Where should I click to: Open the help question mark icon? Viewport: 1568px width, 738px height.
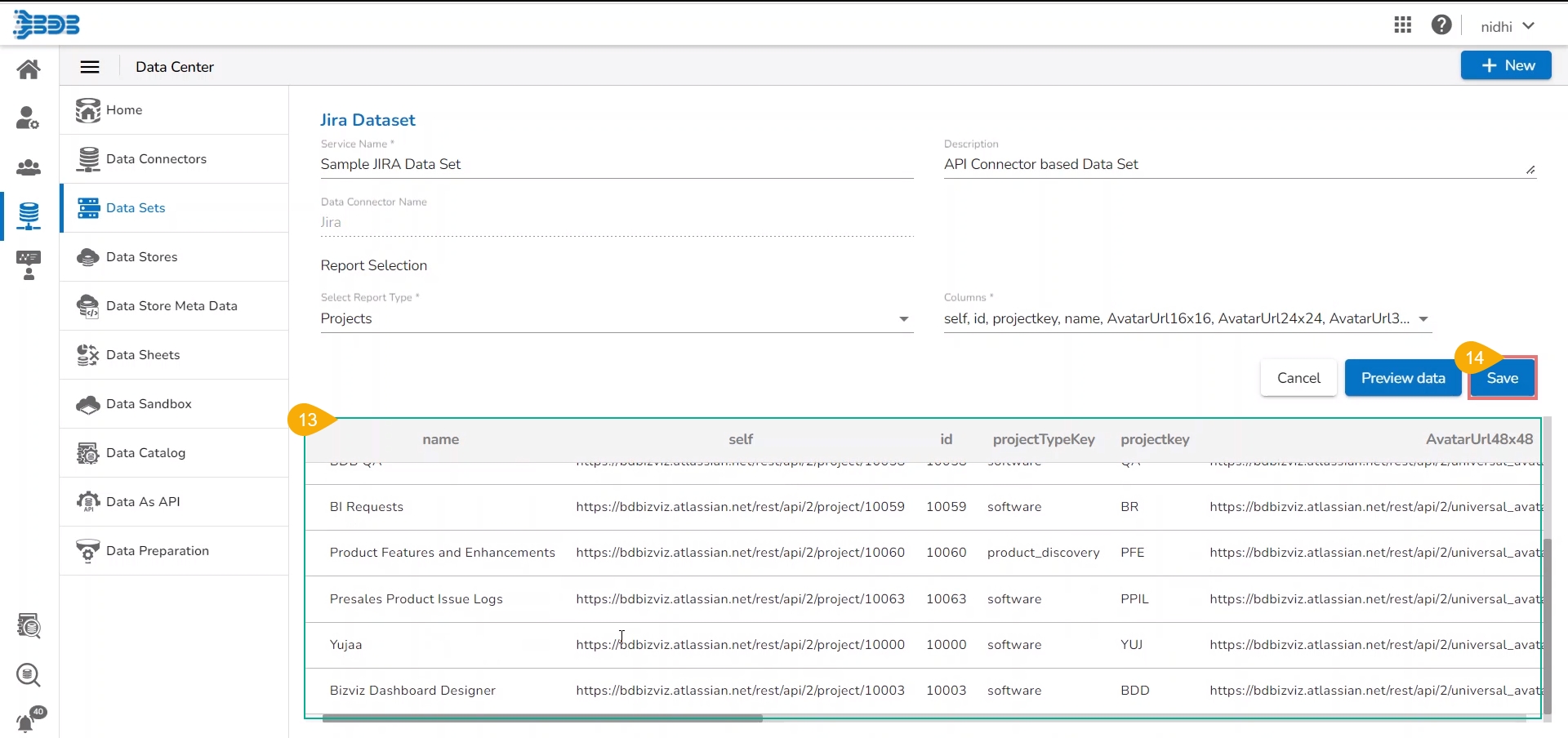tap(1441, 25)
